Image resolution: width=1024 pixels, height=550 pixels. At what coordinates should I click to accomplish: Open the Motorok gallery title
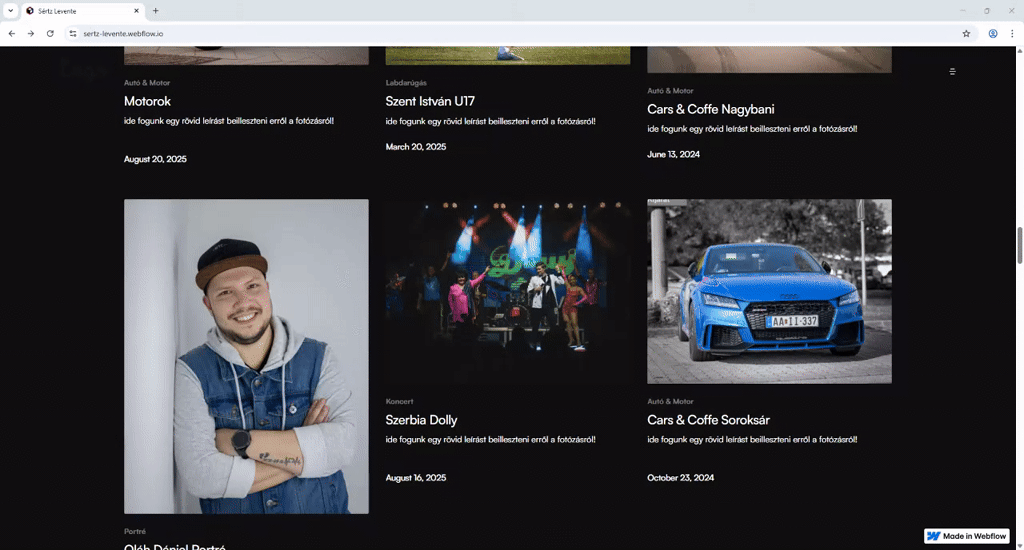point(147,101)
